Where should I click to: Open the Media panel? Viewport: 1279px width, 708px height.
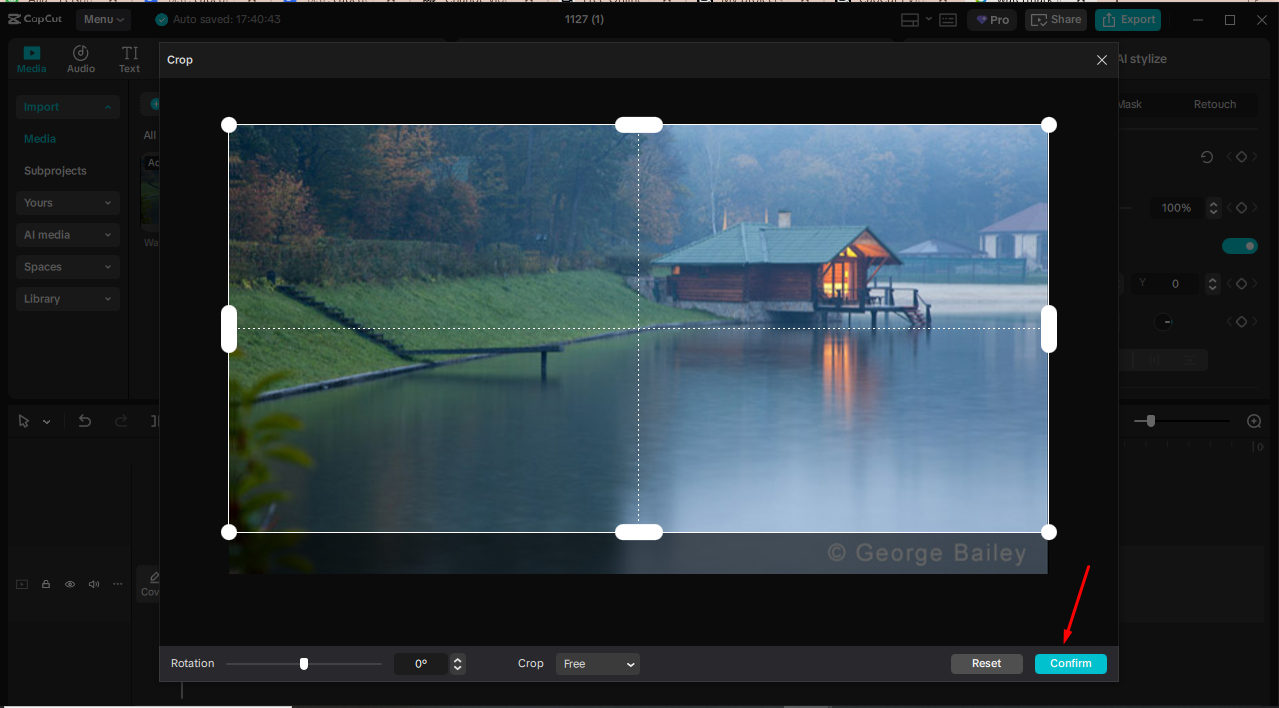point(31,57)
